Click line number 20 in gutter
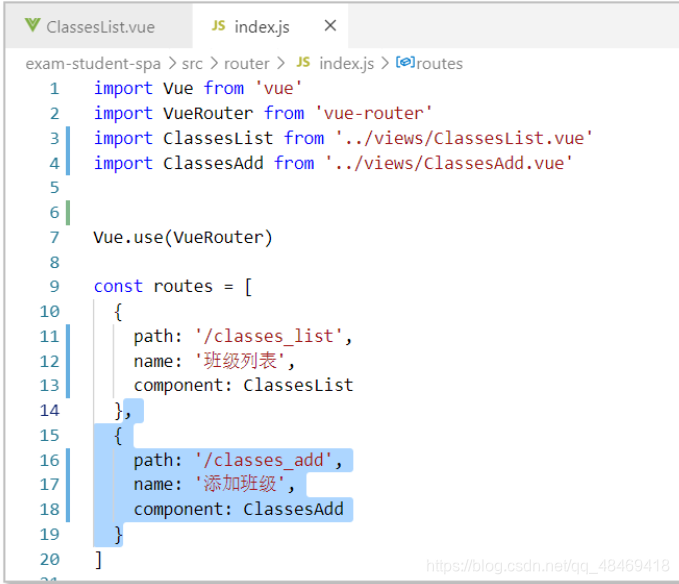Image resolution: width=679 pixels, height=584 pixels. (x=49, y=559)
